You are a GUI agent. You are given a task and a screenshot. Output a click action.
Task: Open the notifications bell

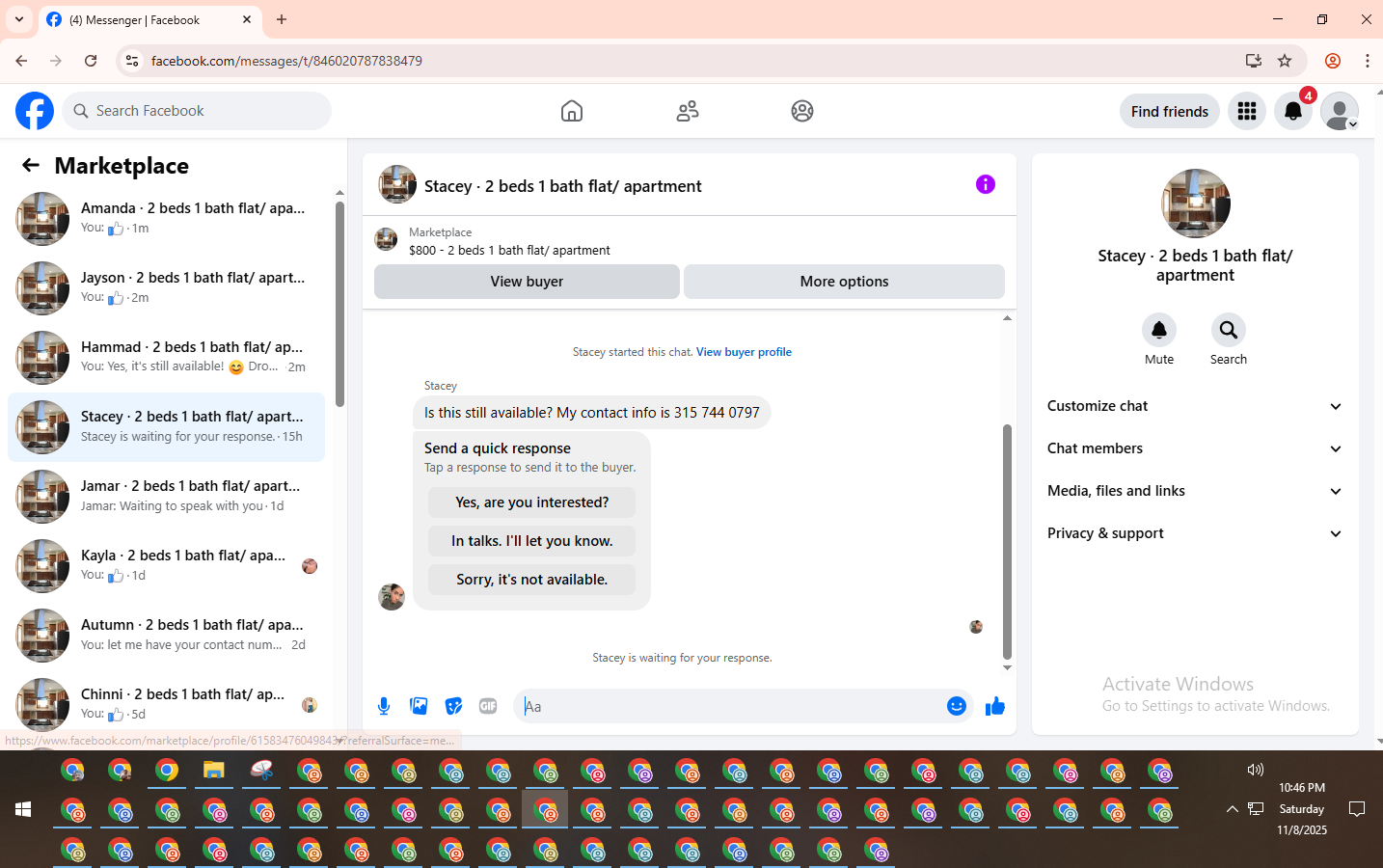(x=1293, y=111)
